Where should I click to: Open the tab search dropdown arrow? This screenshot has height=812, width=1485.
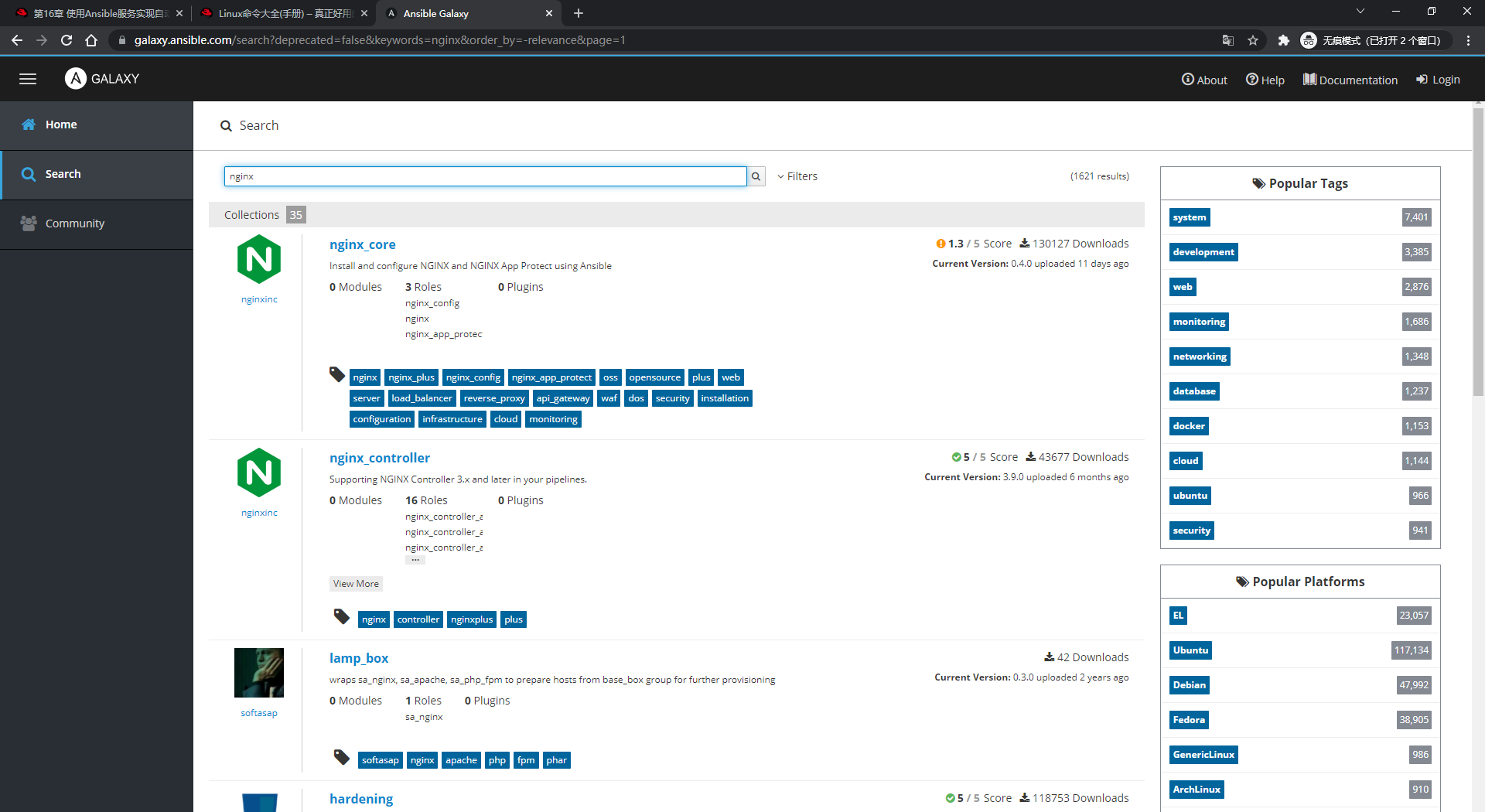pyautogui.click(x=1360, y=11)
